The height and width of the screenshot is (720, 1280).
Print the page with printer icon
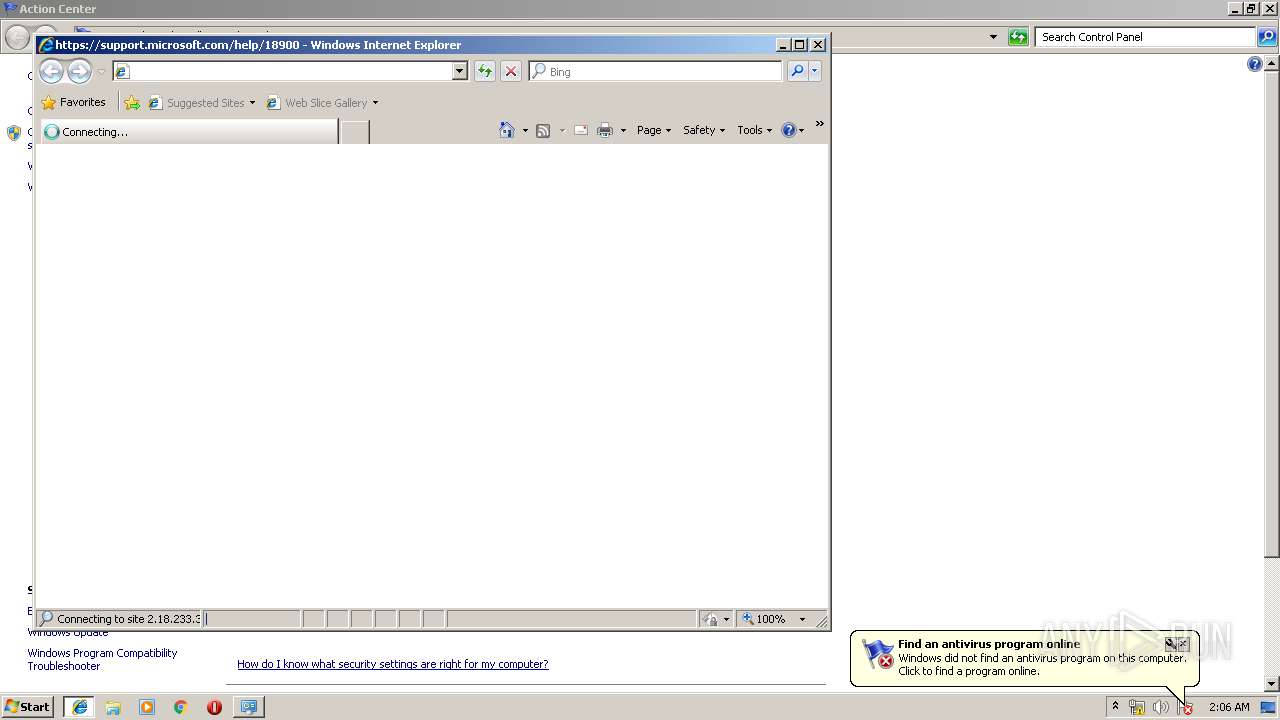(x=605, y=130)
